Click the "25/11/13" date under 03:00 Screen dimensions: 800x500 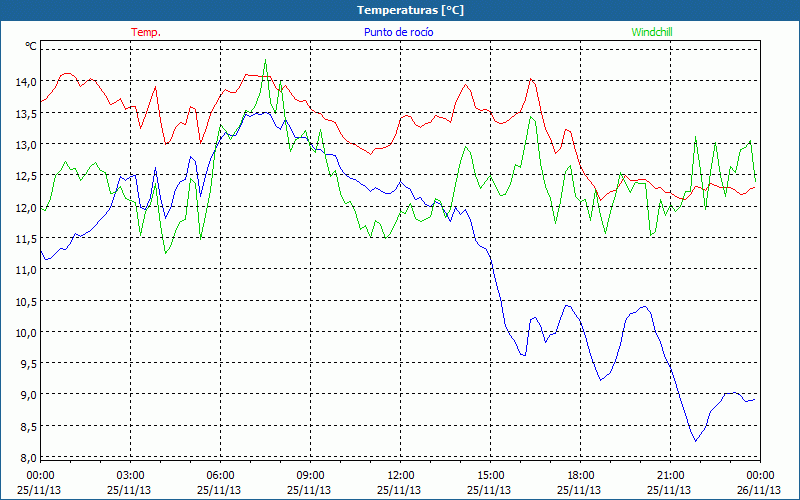pos(129,490)
